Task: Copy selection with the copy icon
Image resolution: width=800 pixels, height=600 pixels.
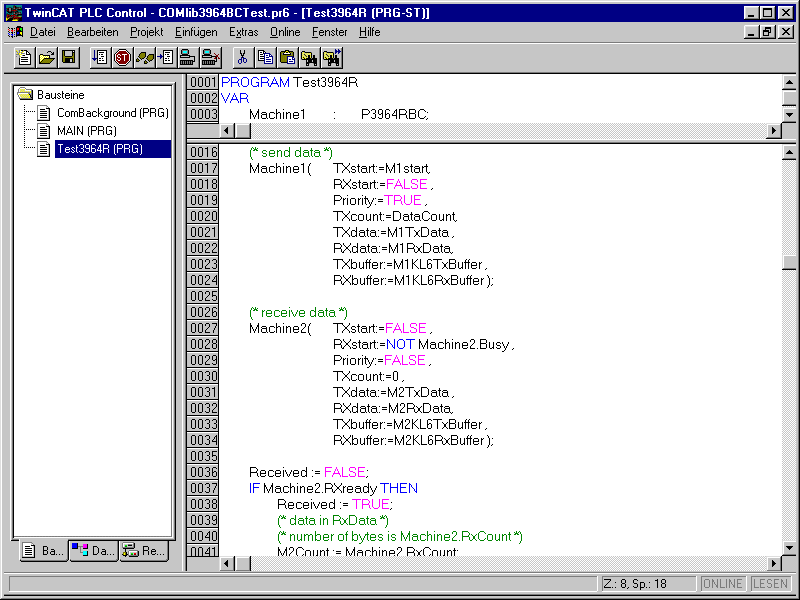Action: pyautogui.click(x=265, y=58)
